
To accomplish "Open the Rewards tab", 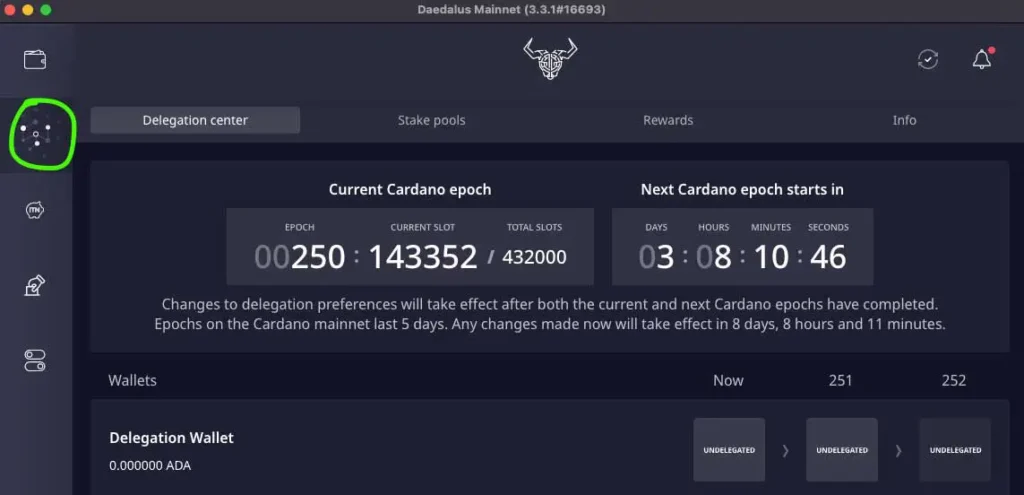I will (668, 120).
